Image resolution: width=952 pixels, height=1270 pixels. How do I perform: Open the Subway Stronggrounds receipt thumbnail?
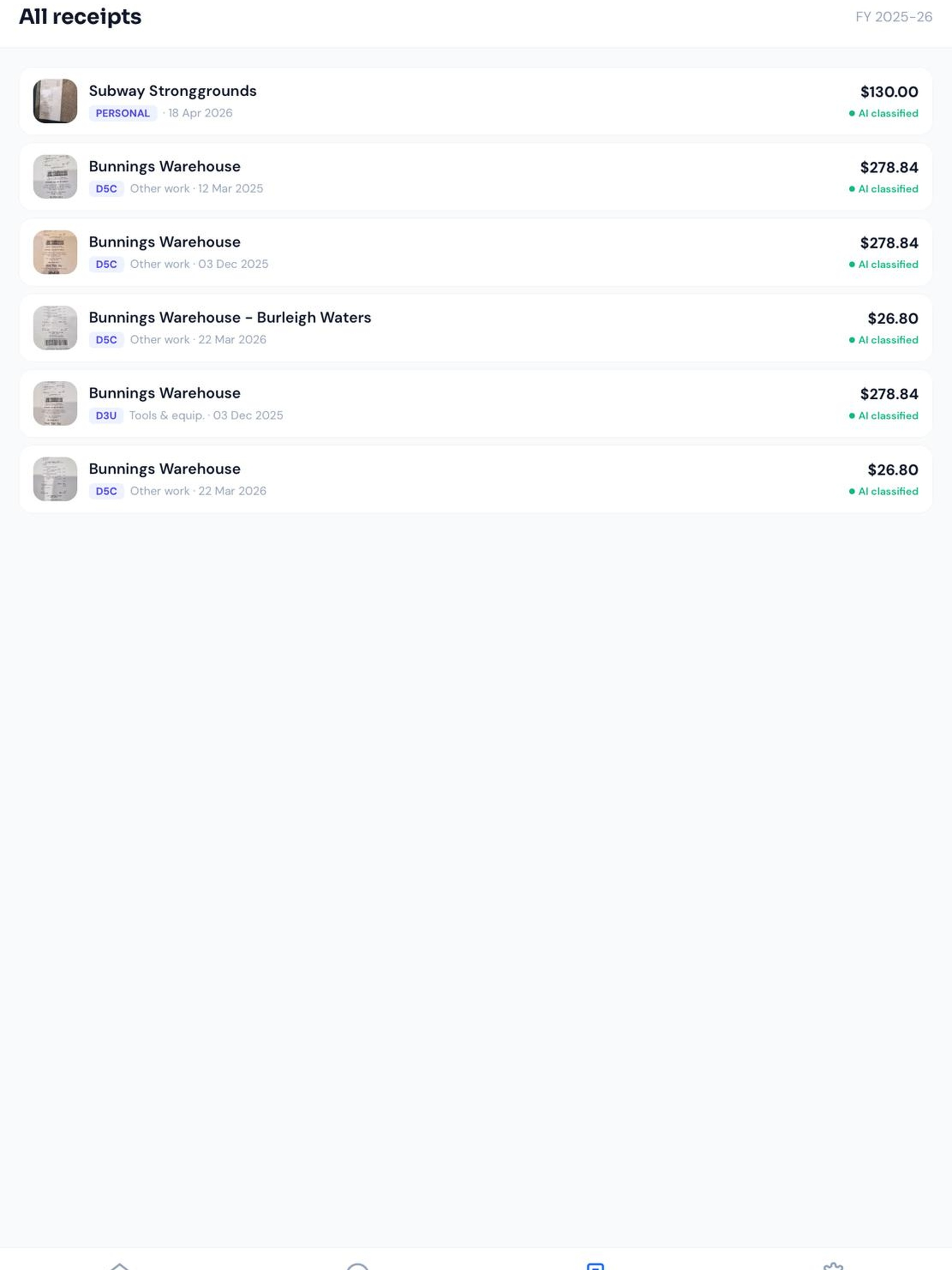click(55, 101)
